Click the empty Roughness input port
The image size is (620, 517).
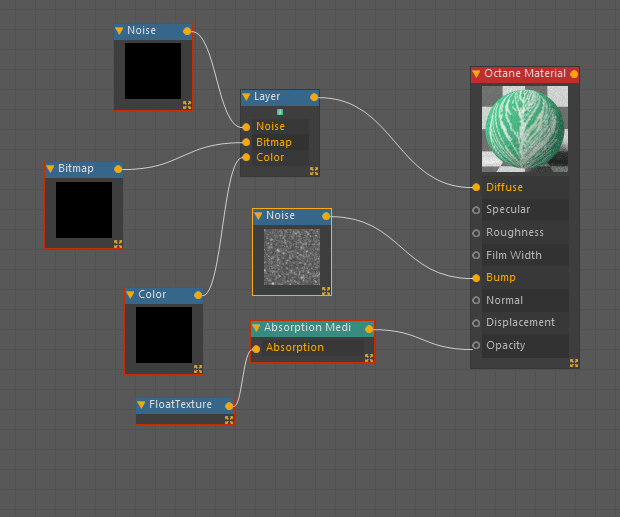(476, 233)
